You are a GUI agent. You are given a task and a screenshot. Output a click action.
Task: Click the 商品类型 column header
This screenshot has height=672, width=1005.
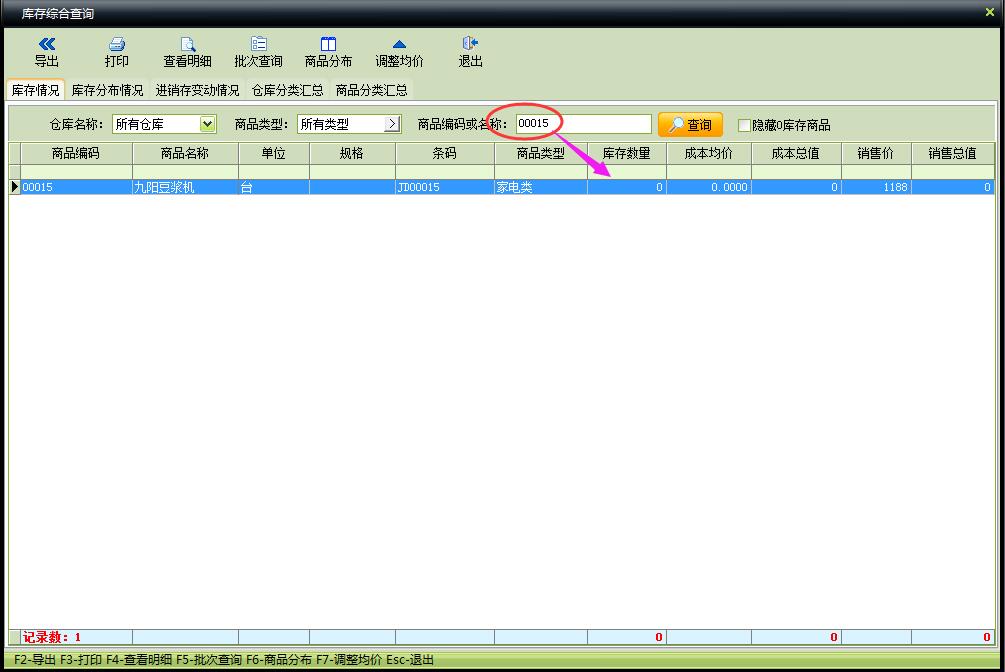point(540,153)
